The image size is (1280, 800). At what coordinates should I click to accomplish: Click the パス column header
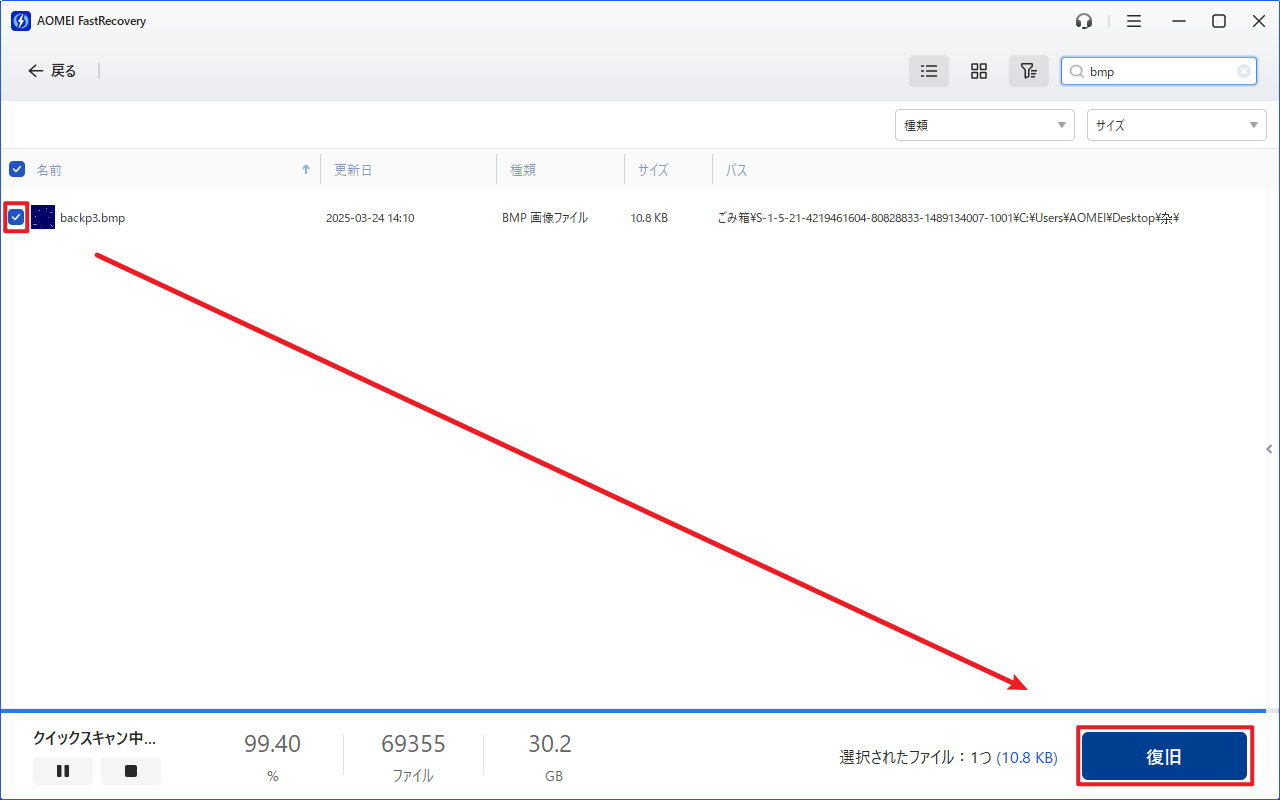737,170
